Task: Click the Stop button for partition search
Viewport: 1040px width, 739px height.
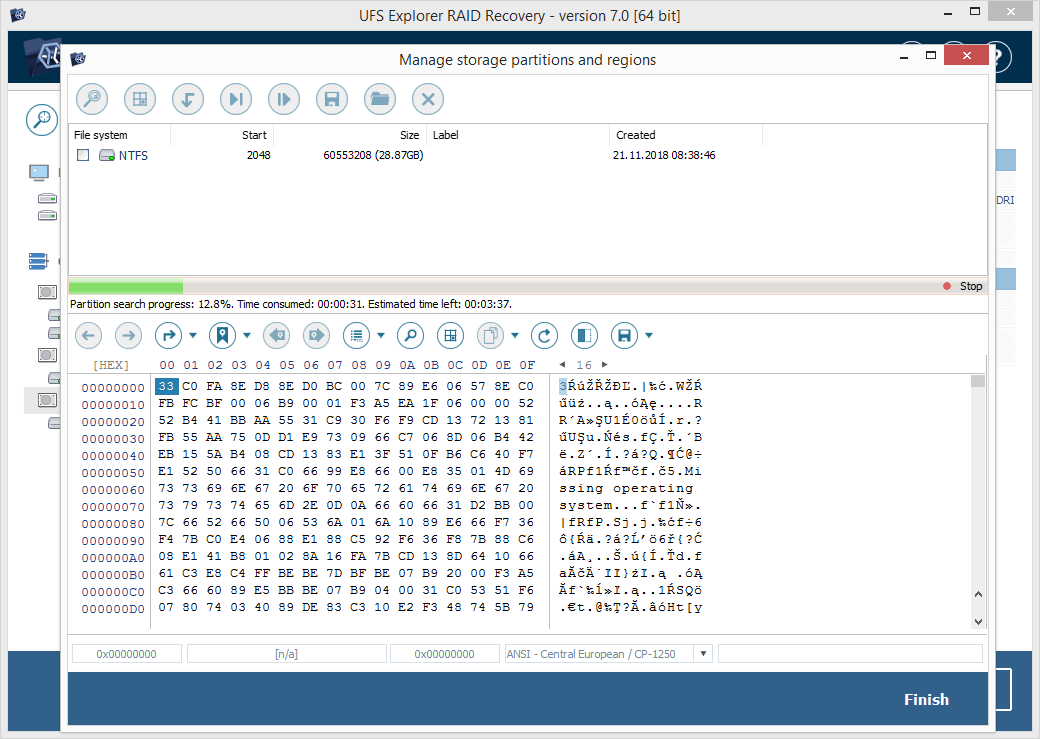Action: [963, 287]
